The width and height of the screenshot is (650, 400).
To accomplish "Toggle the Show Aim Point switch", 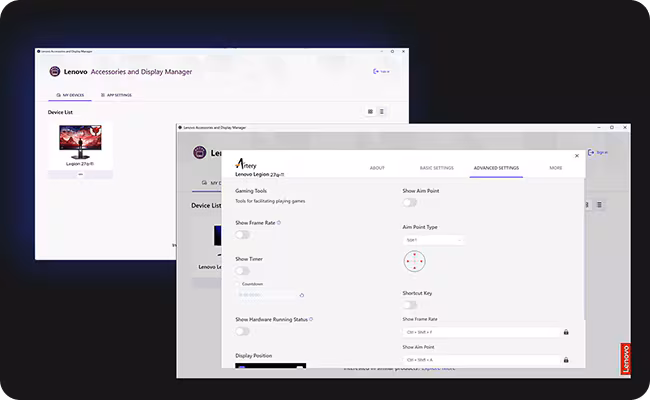I will 409,202.
